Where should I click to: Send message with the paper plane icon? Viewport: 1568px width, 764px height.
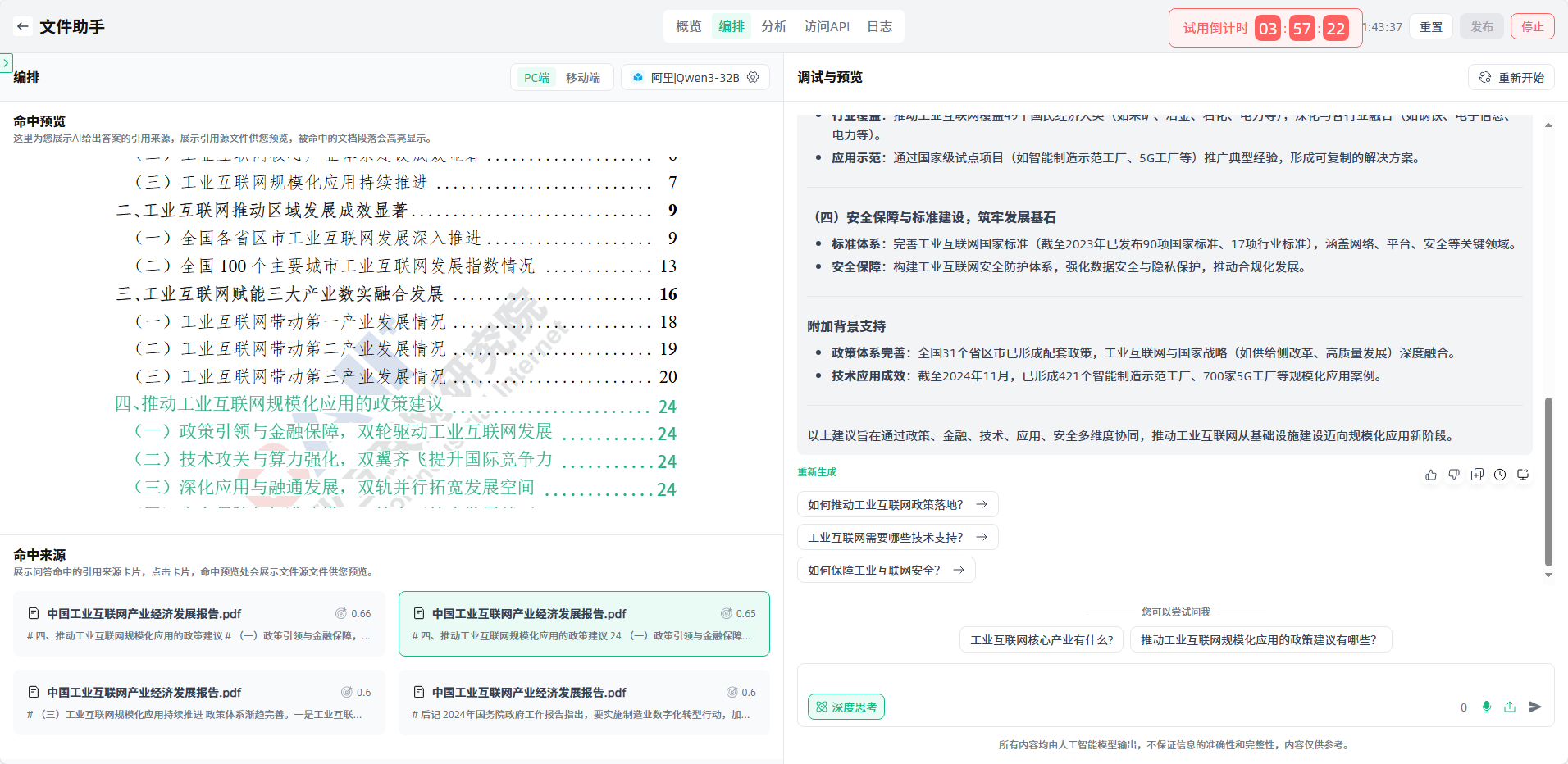point(1535,707)
